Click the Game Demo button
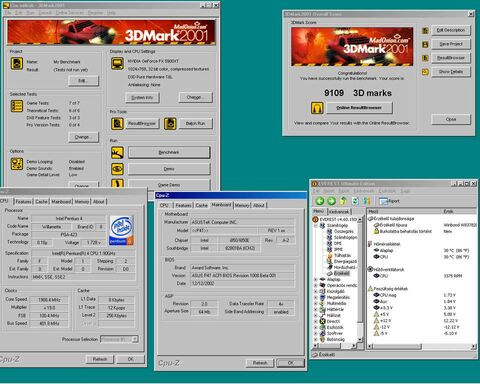 169,184
